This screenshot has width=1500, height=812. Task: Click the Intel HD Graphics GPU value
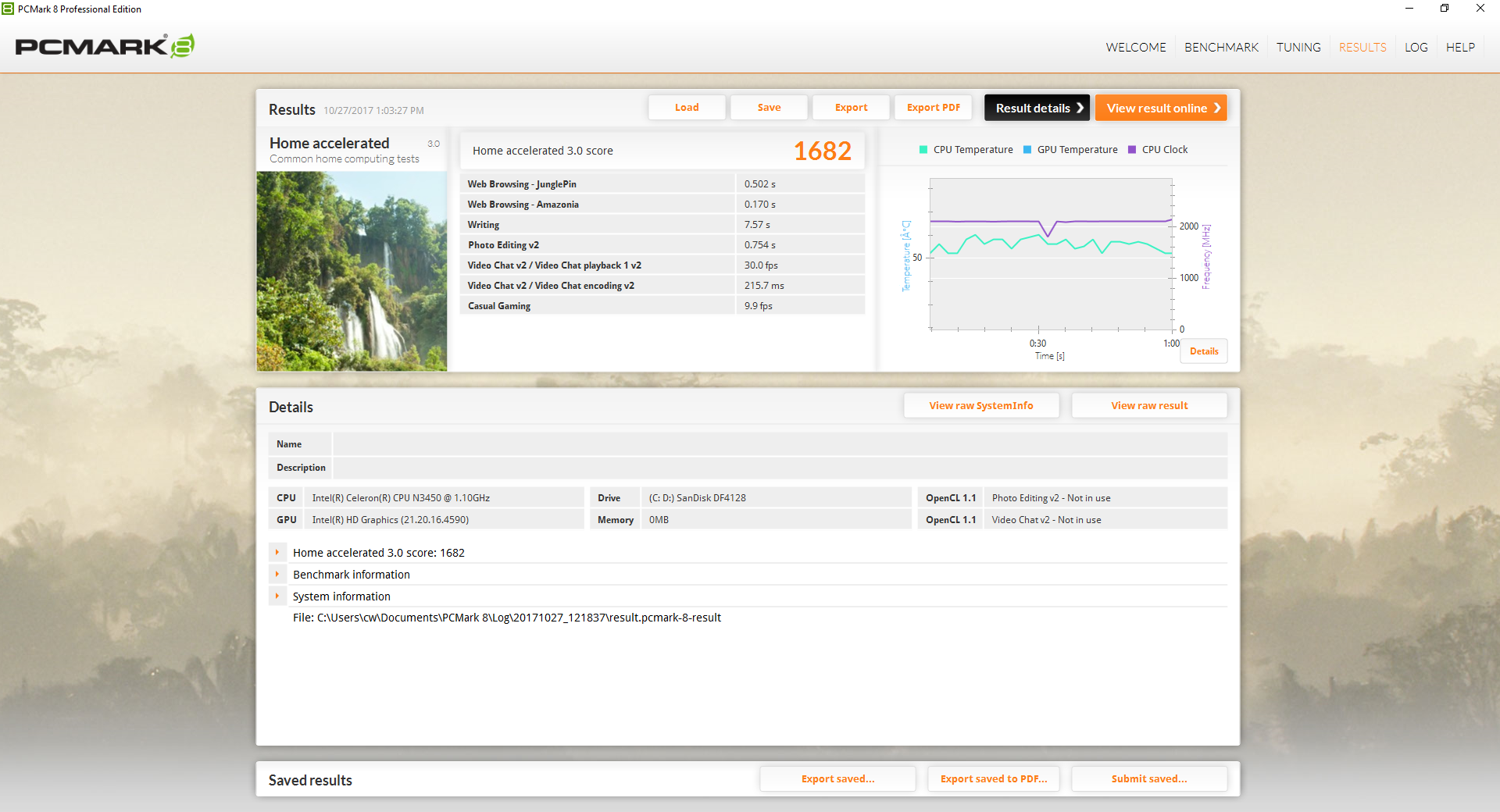click(391, 520)
